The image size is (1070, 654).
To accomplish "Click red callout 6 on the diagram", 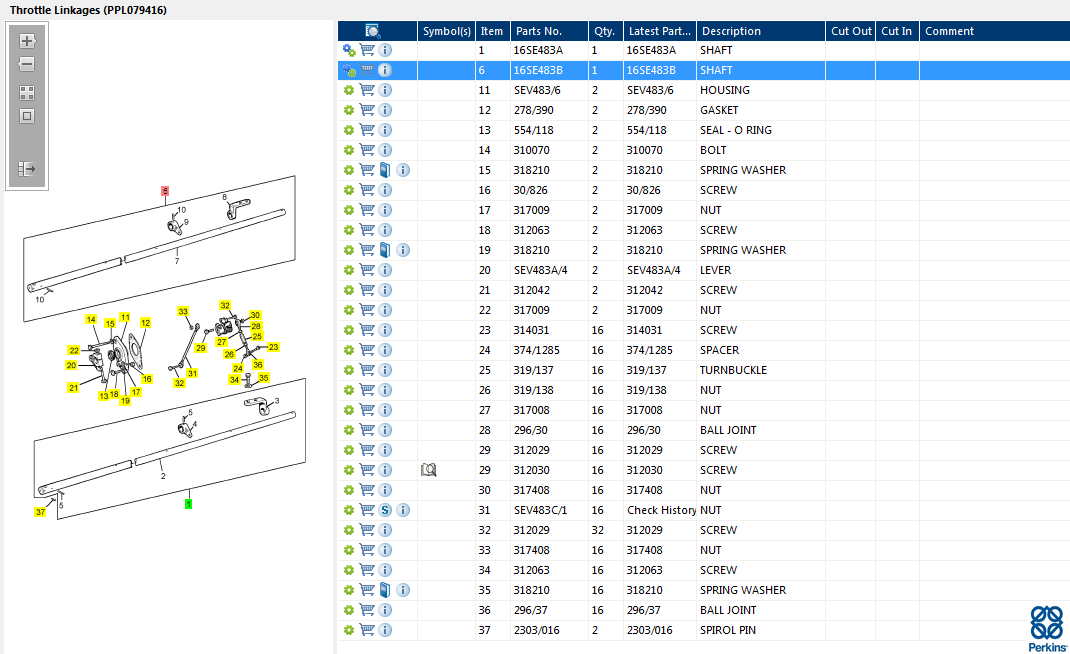I will pyautogui.click(x=165, y=190).
